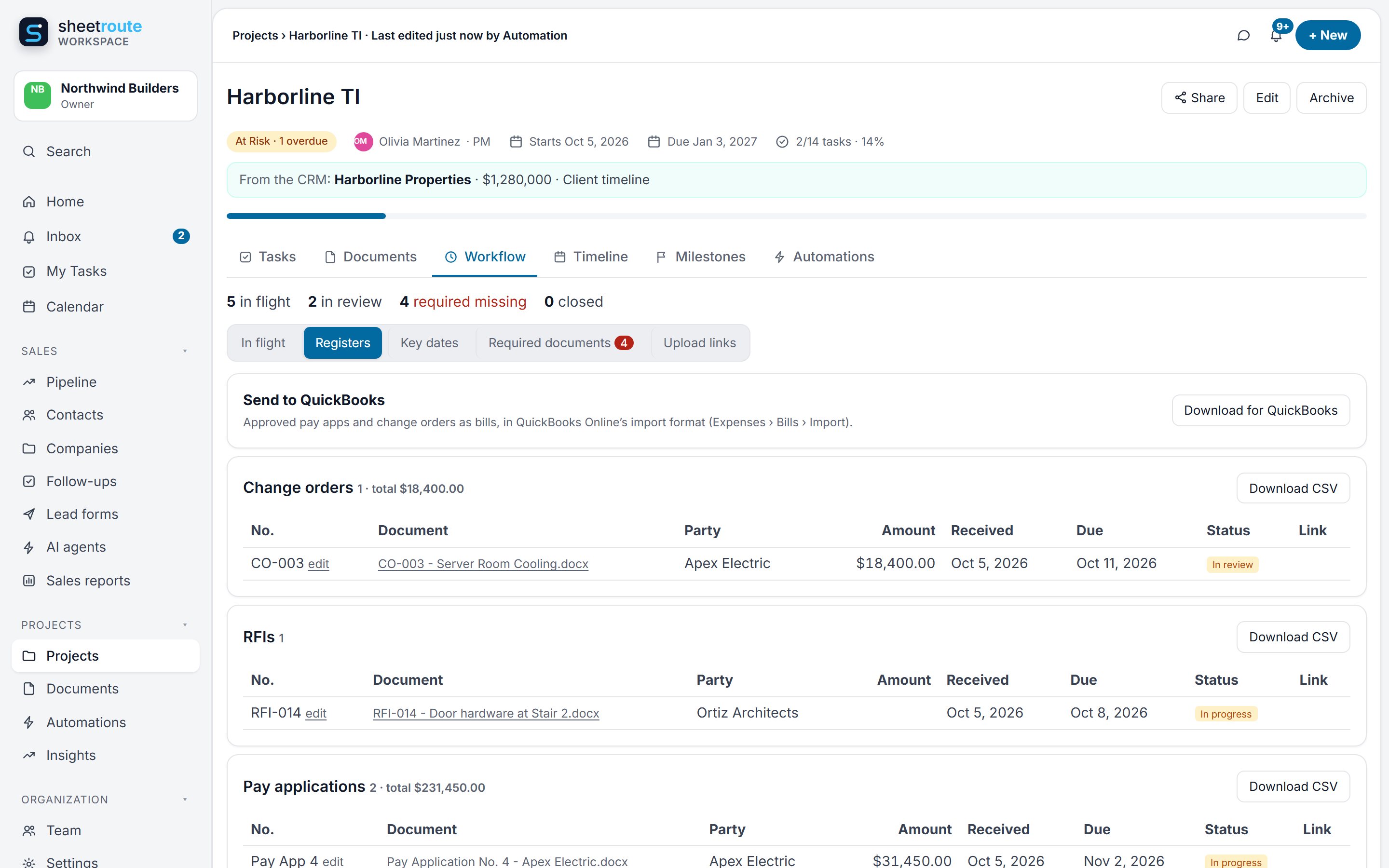
Task: Select the In flight sub-tab
Action: (263, 343)
